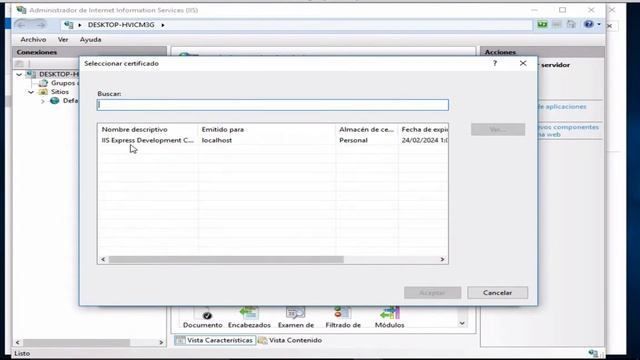The image size is (640, 360).
Task: Collapse the DESKTOP-H server tree node
Action: (19, 74)
